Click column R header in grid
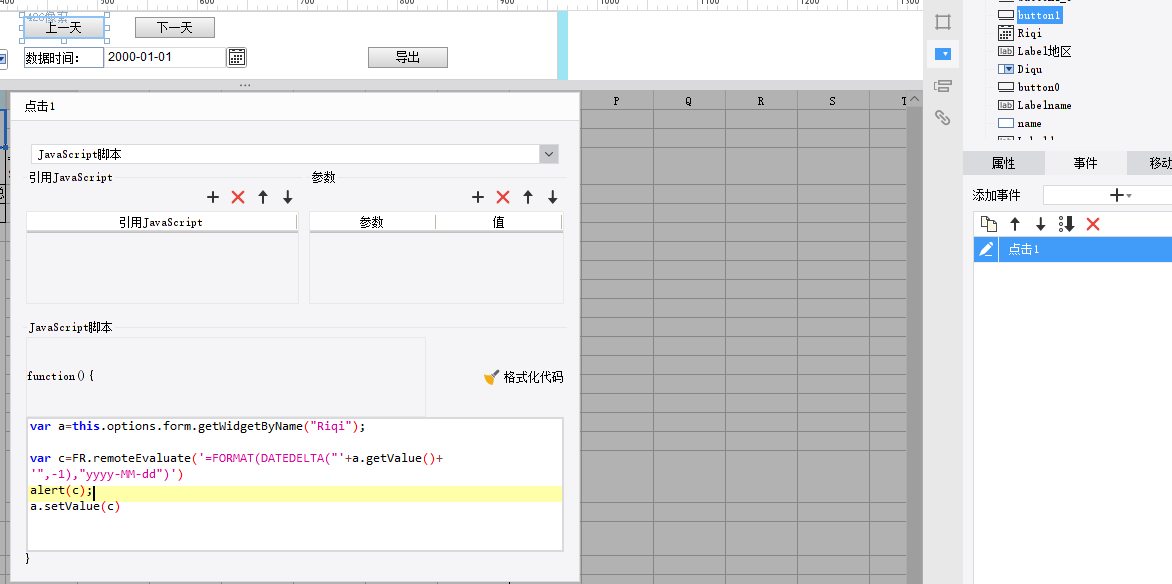1172x584 pixels. pyautogui.click(x=761, y=100)
